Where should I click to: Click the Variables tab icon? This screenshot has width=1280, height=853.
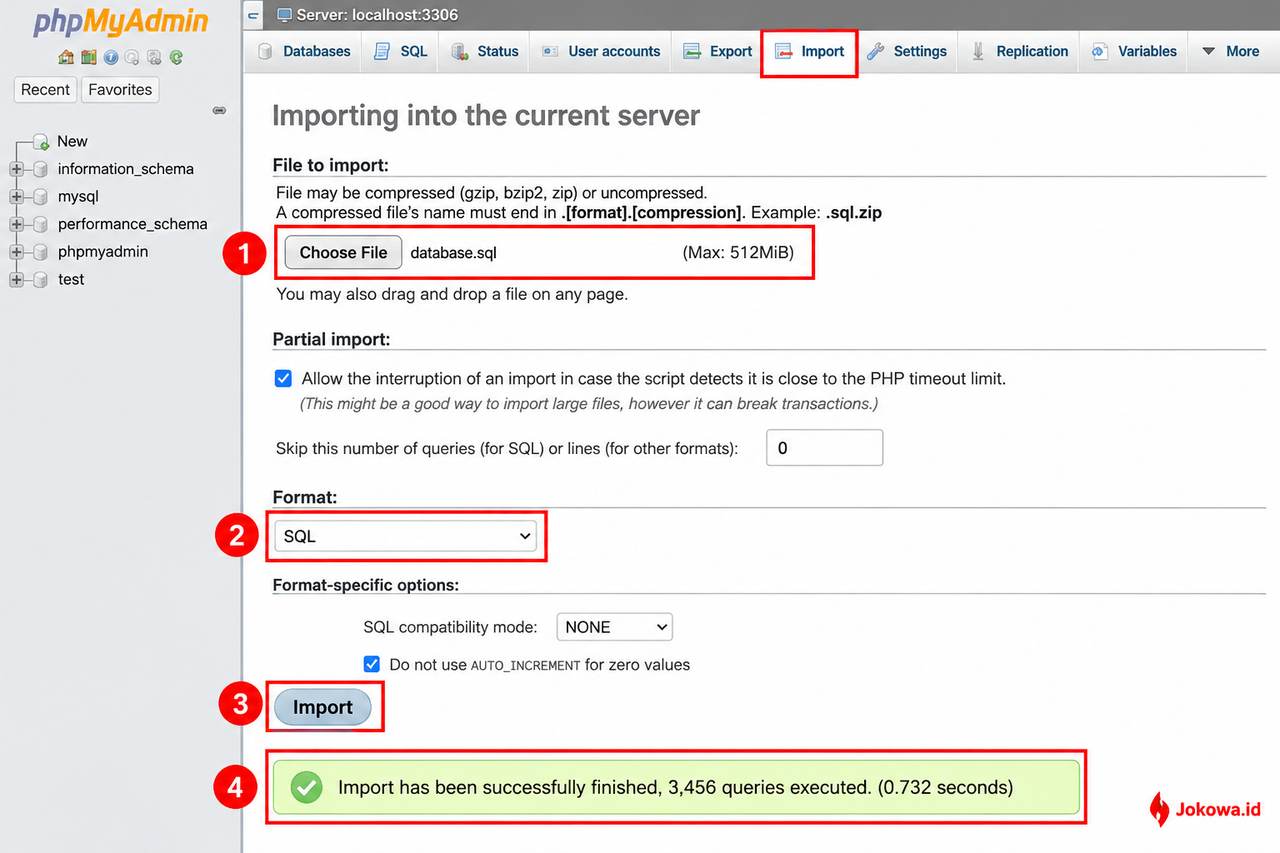pyautogui.click(x=1100, y=51)
